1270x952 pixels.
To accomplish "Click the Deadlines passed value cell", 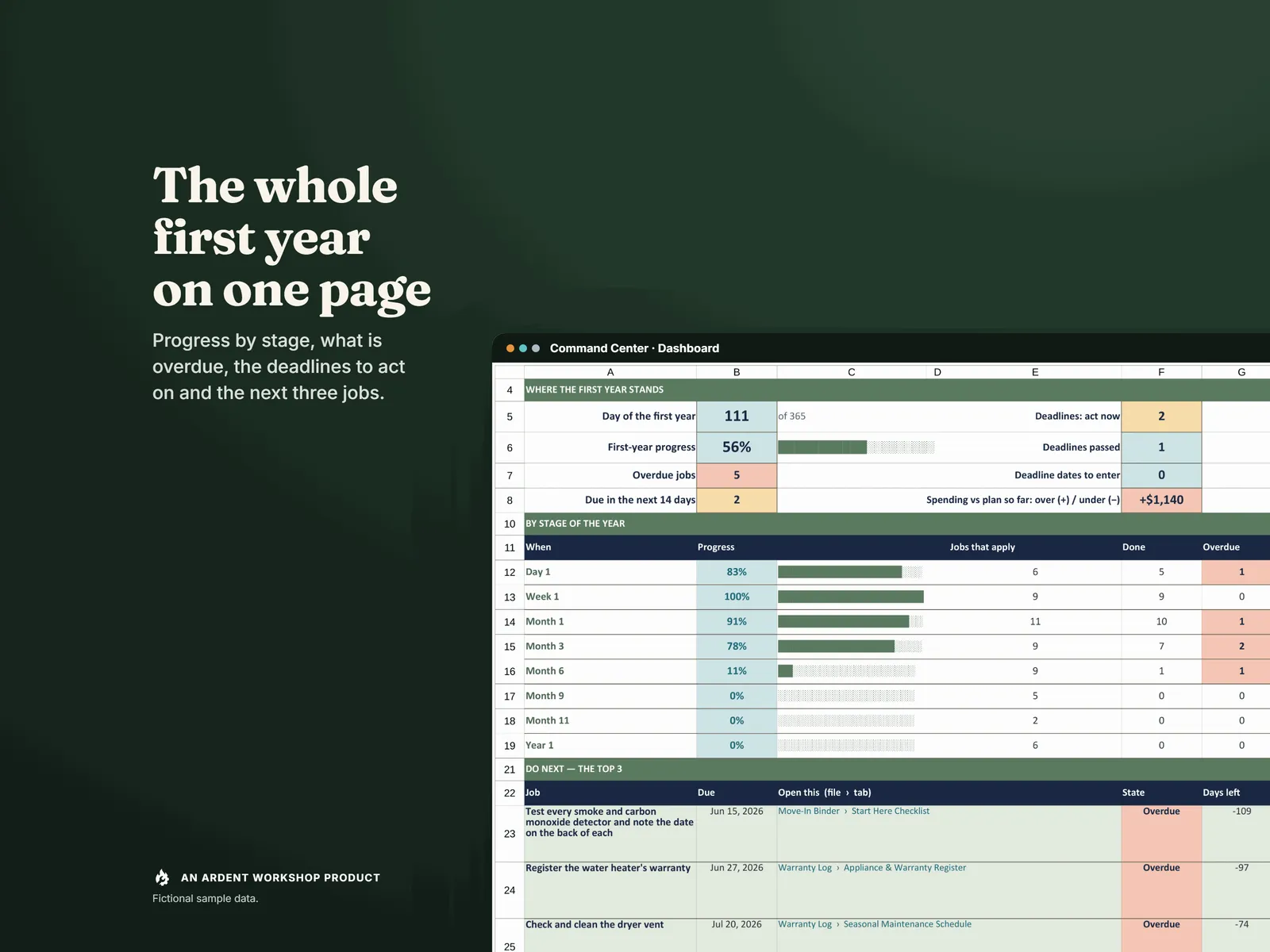I will pos(1161,447).
